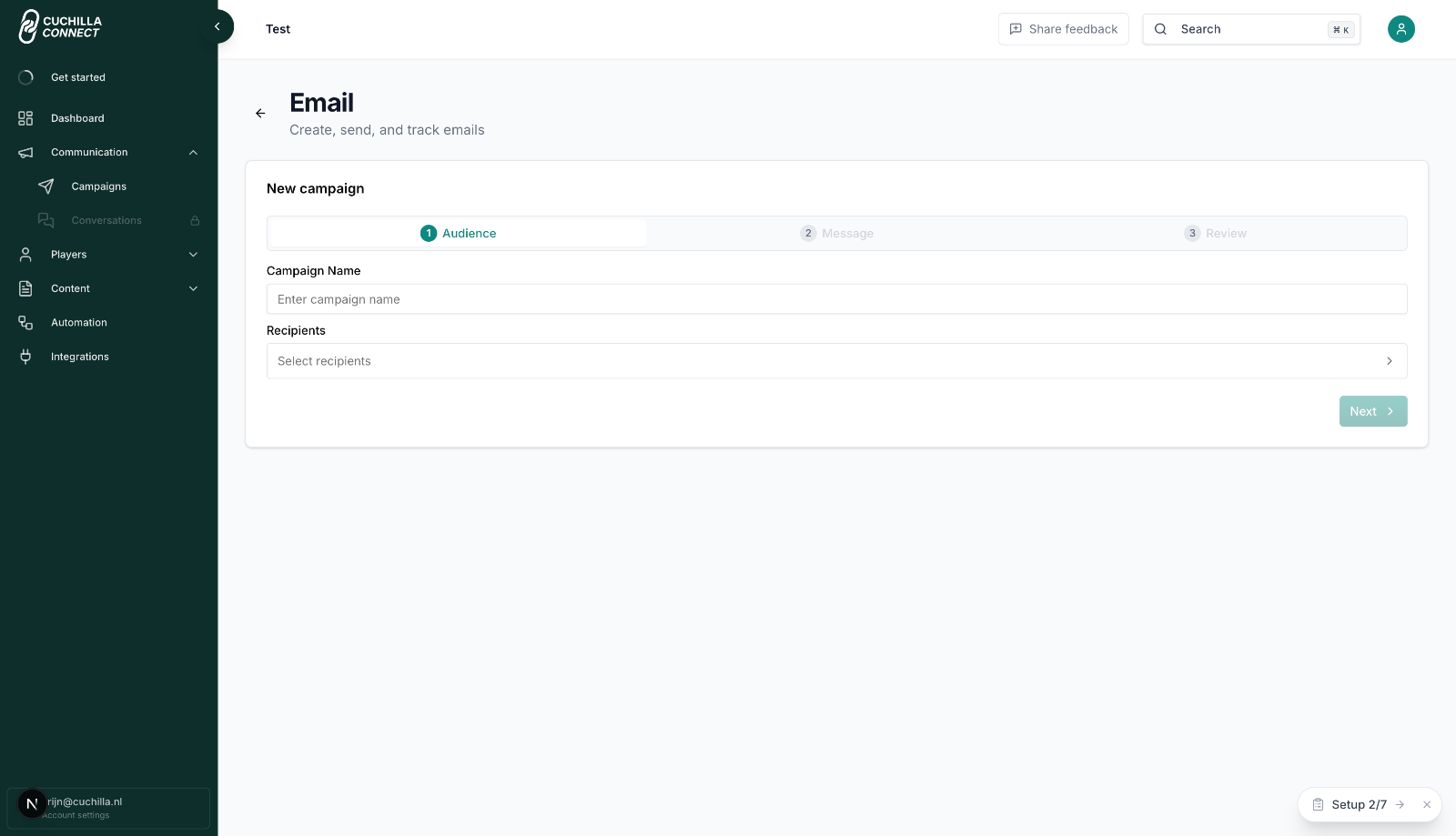Click the Share feedback button

[1063, 29]
